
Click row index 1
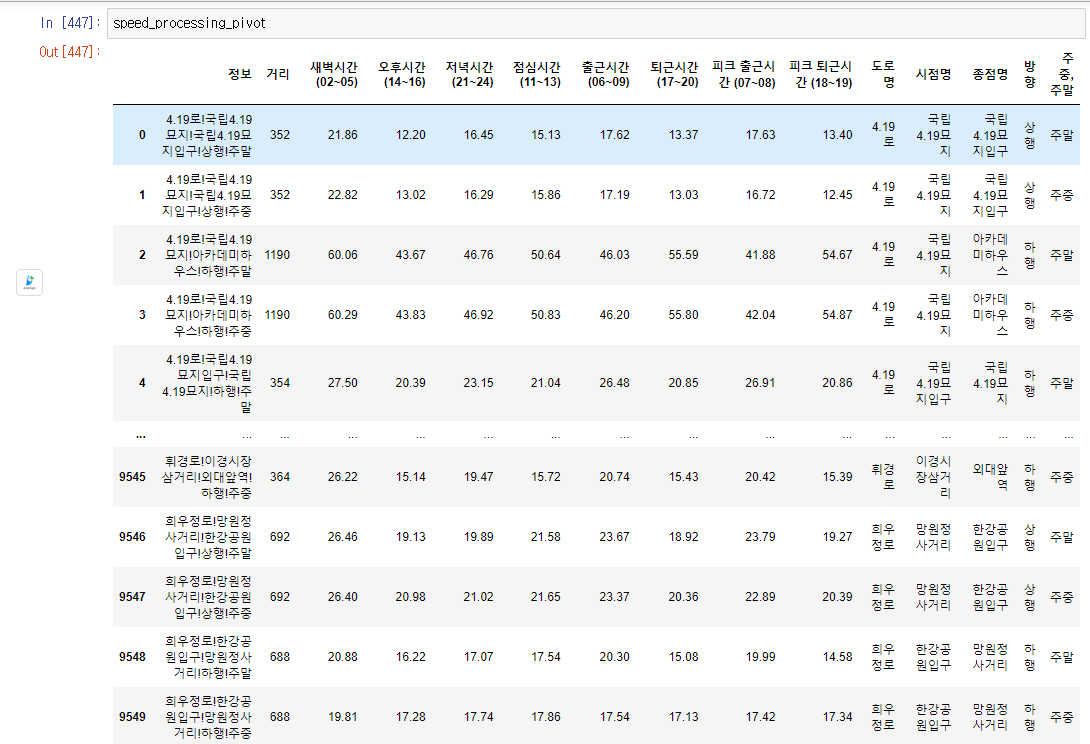143,195
